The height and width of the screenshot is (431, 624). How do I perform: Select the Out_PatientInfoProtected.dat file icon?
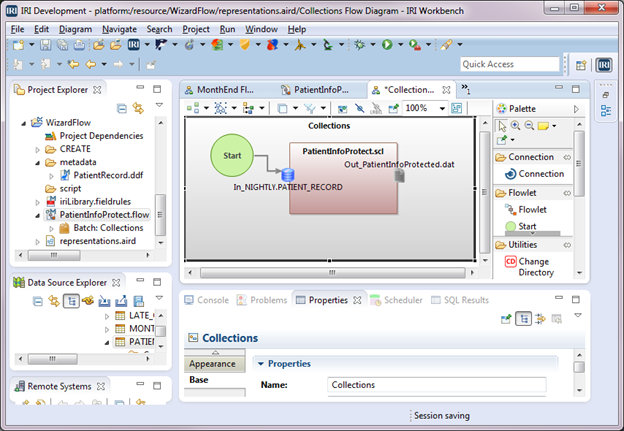pos(399,176)
